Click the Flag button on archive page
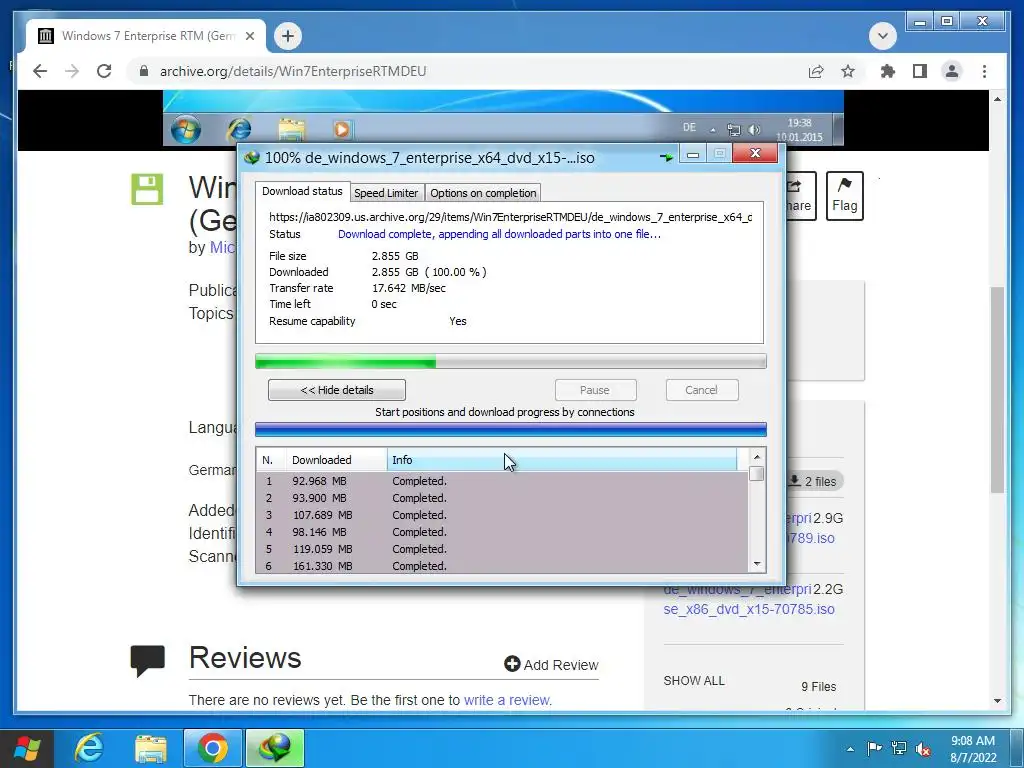Screen dimensions: 1024x768 pyautogui.click(x=844, y=196)
